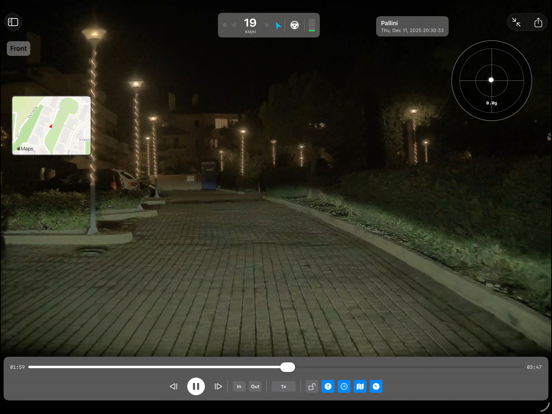Click the right turn signal arrow
The image size is (552, 414).
point(267,25)
